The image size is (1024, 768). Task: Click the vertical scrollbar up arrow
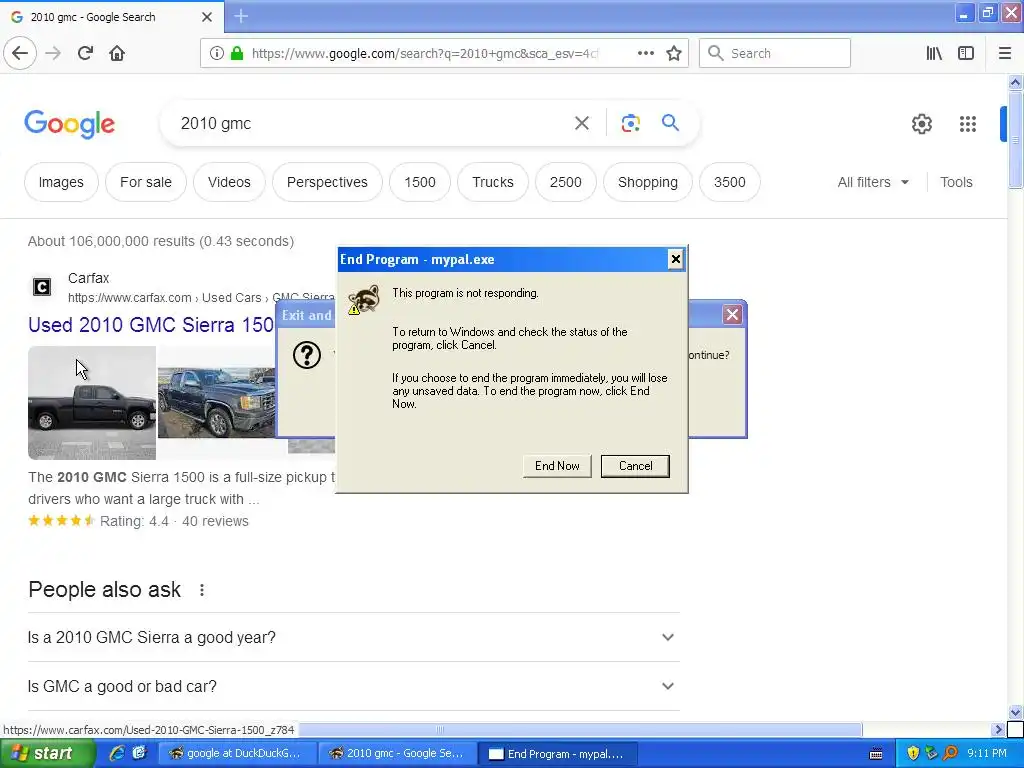click(1015, 82)
